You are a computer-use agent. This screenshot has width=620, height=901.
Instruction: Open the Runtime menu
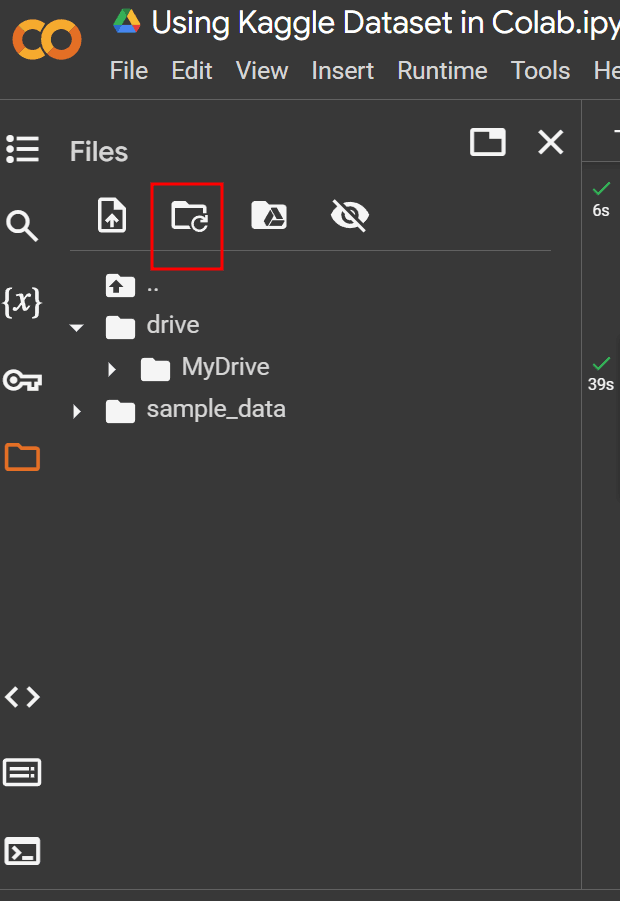(442, 71)
